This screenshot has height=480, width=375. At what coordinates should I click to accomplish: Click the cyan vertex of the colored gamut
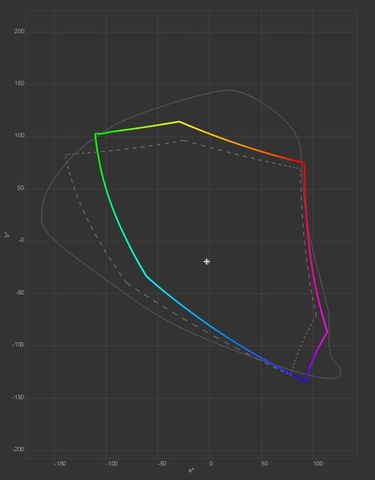147,276
